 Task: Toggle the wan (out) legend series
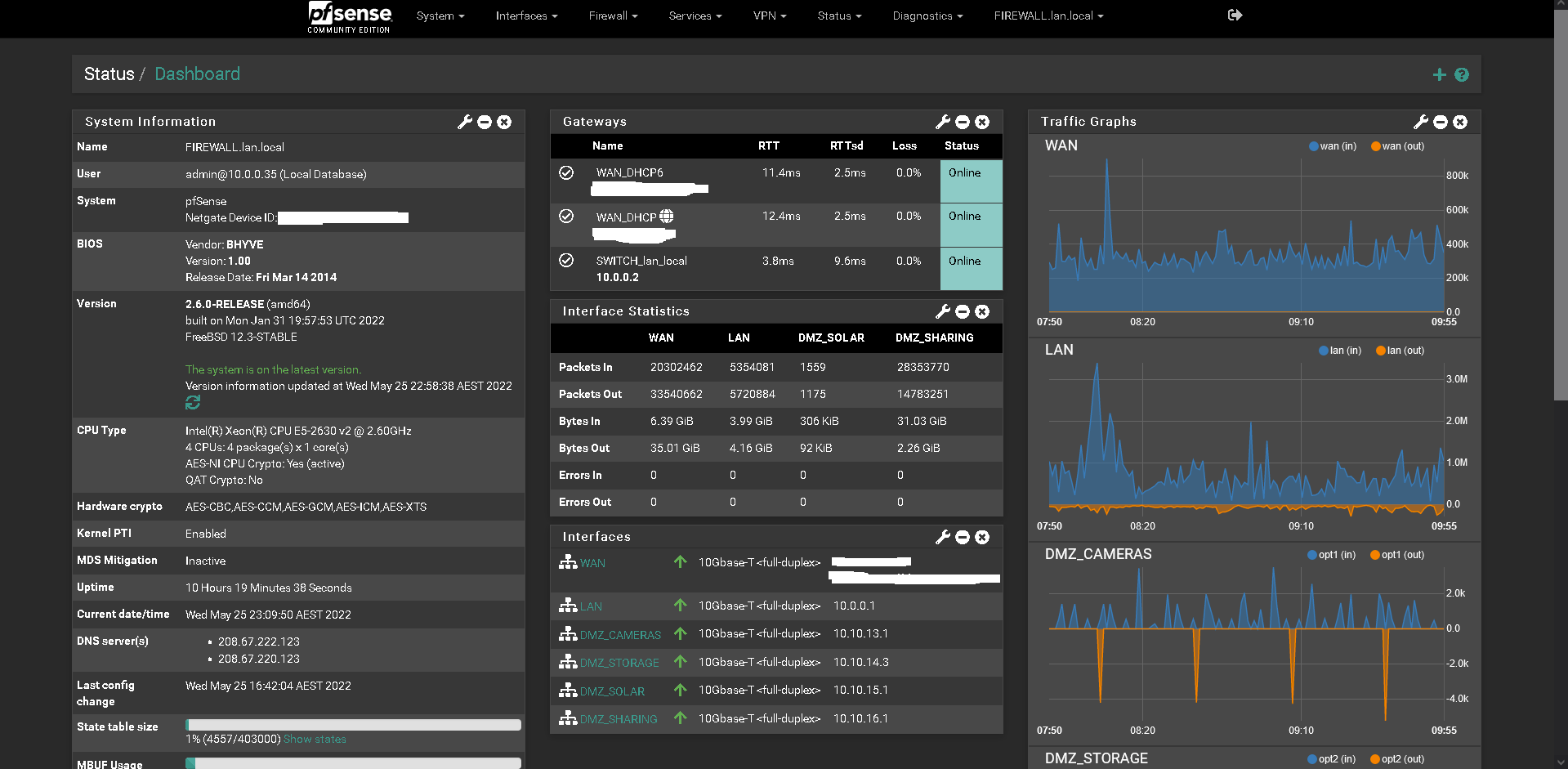click(x=1397, y=146)
